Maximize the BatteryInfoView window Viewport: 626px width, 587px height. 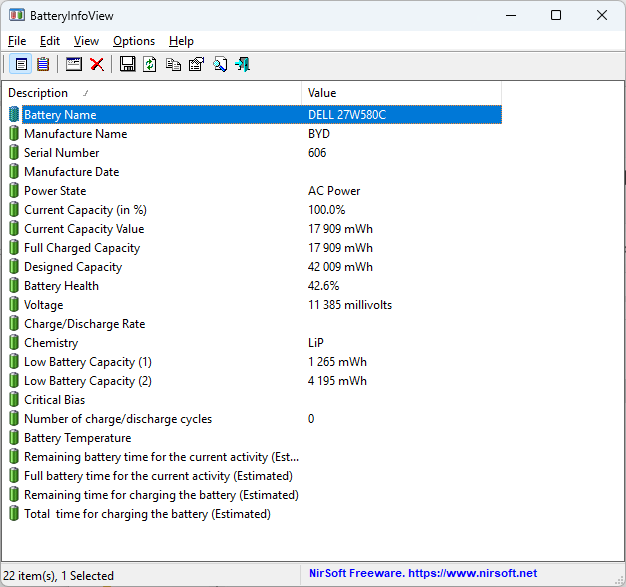(x=556, y=16)
